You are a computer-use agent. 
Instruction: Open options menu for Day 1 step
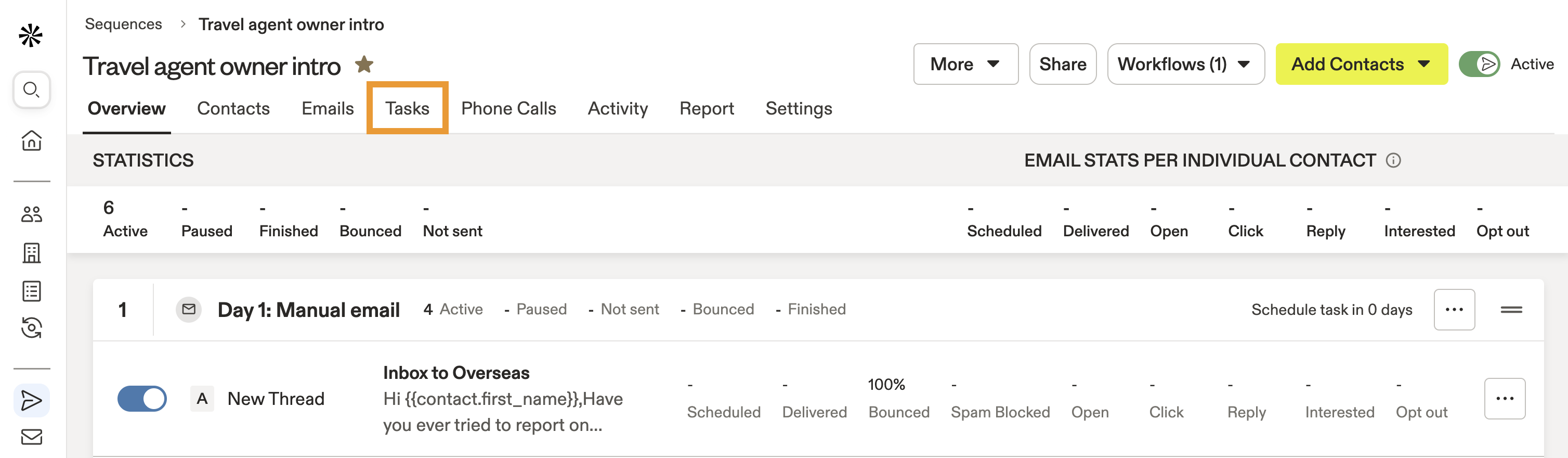(1454, 309)
